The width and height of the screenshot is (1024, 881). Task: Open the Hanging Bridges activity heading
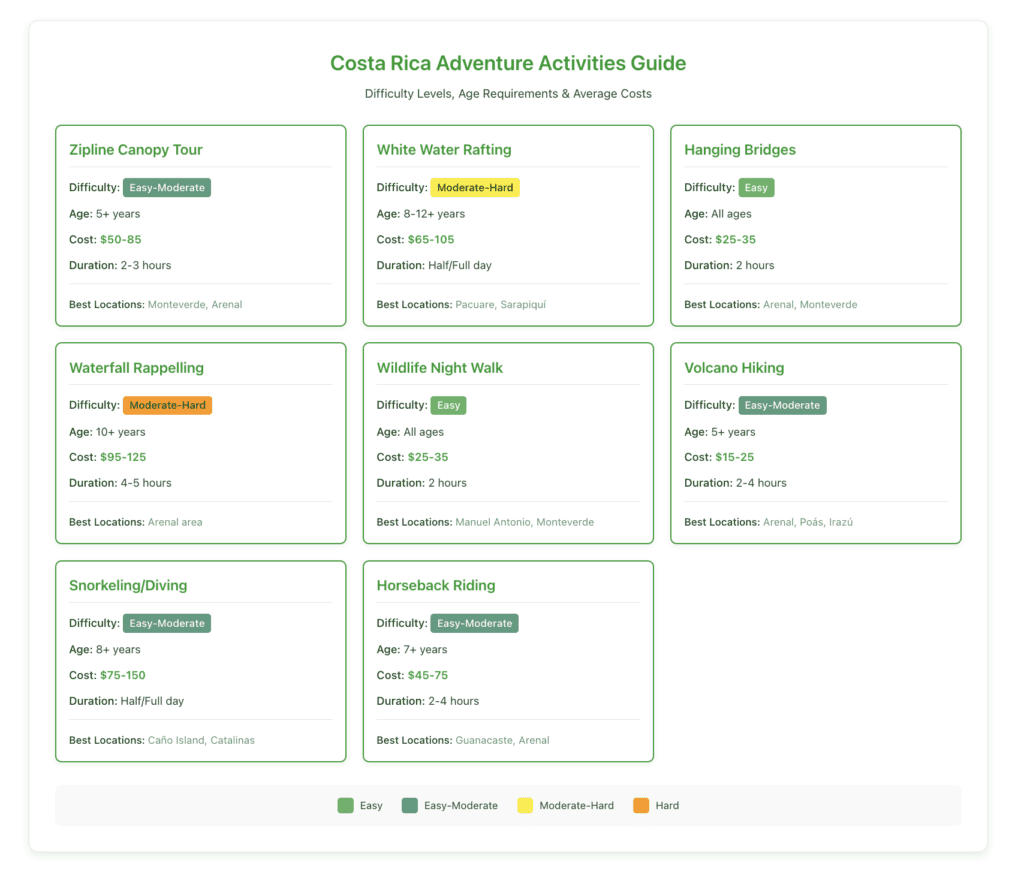coord(740,148)
